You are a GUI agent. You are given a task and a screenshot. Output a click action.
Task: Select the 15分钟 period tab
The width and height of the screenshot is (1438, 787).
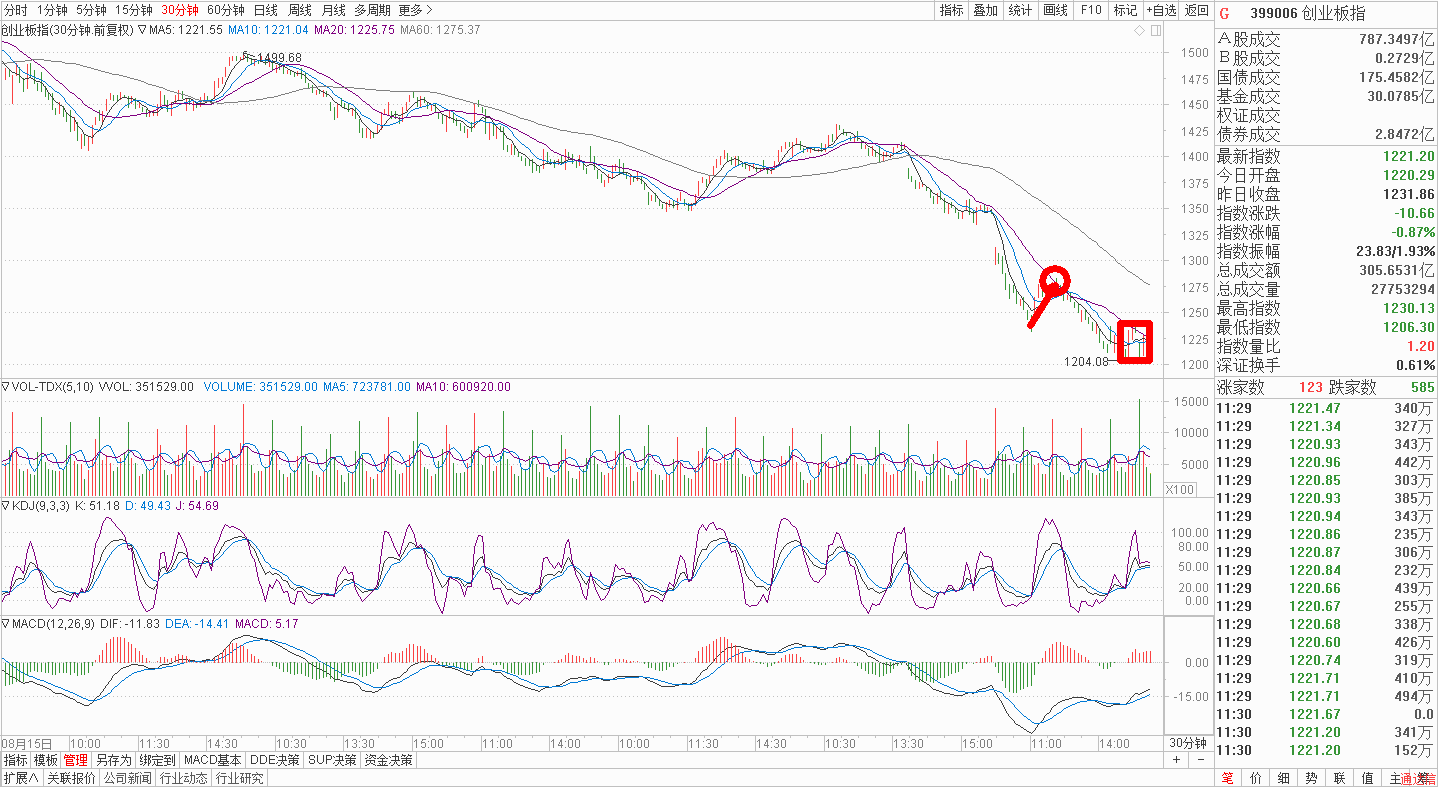tap(133, 10)
